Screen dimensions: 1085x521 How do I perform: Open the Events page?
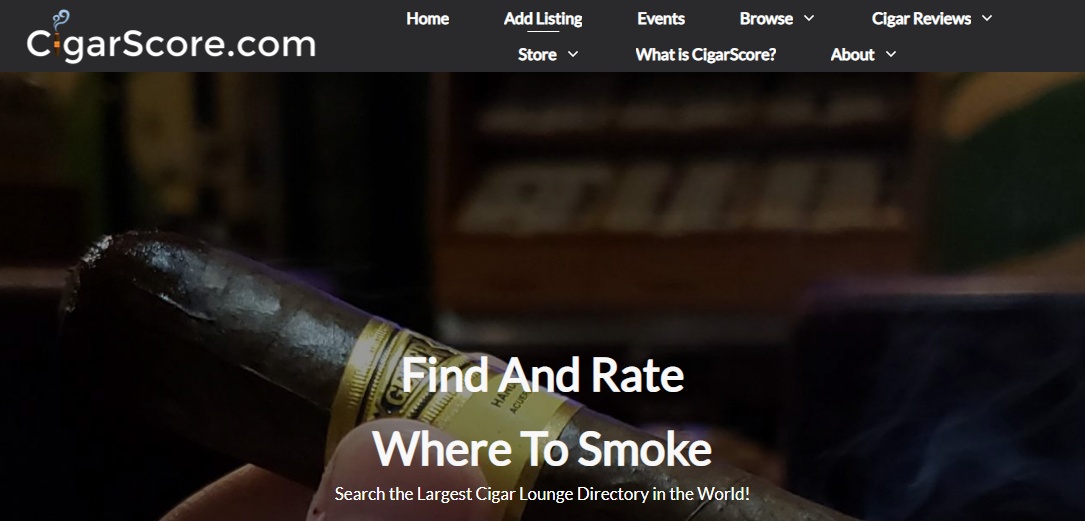661,19
